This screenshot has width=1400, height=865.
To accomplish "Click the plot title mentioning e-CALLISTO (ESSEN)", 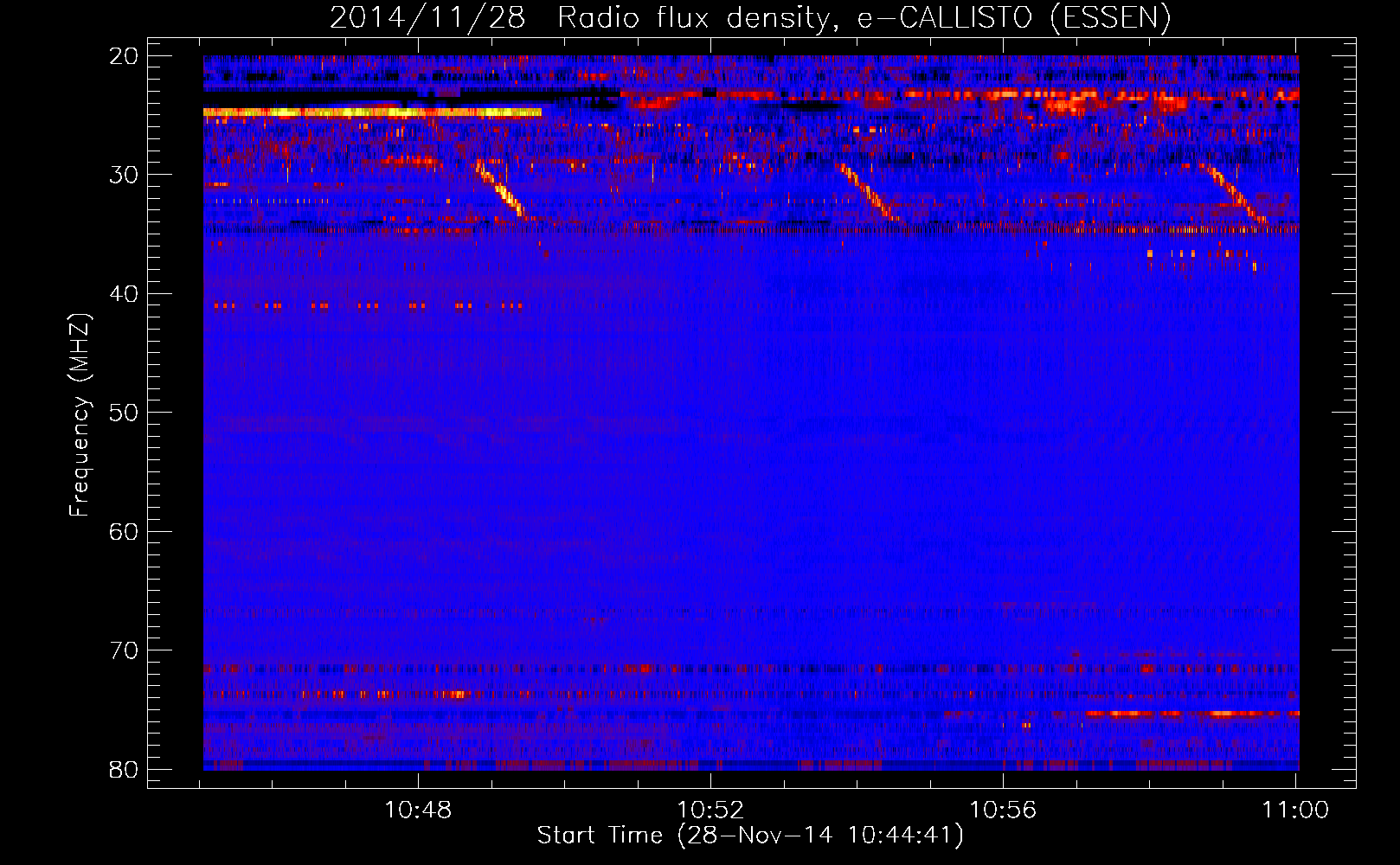I will (750, 17).
